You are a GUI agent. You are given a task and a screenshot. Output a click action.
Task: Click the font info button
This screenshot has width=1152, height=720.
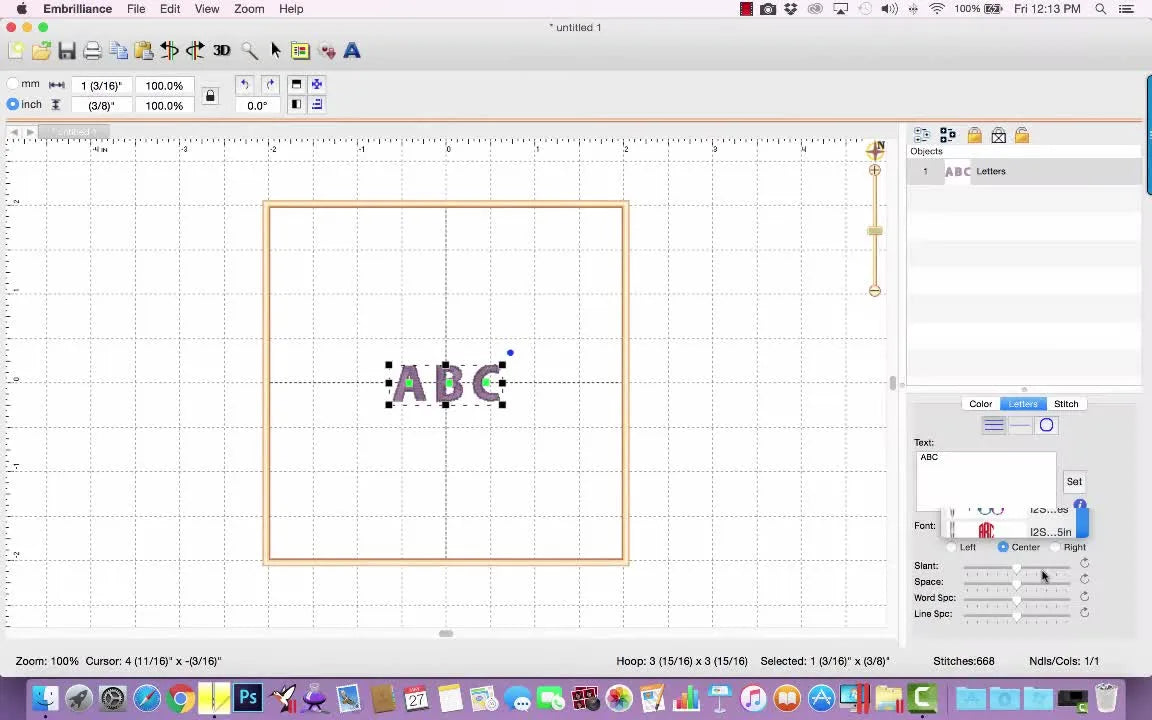pyautogui.click(x=1080, y=505)
